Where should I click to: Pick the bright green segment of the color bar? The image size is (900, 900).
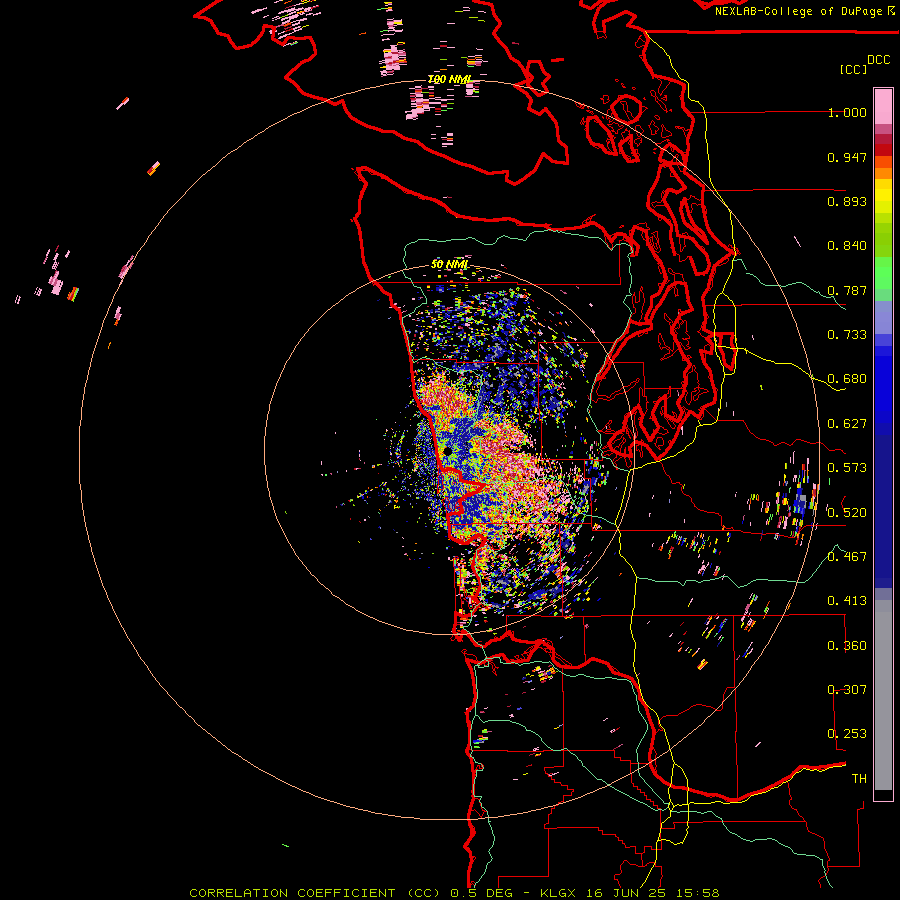click(x=883, y=273)
